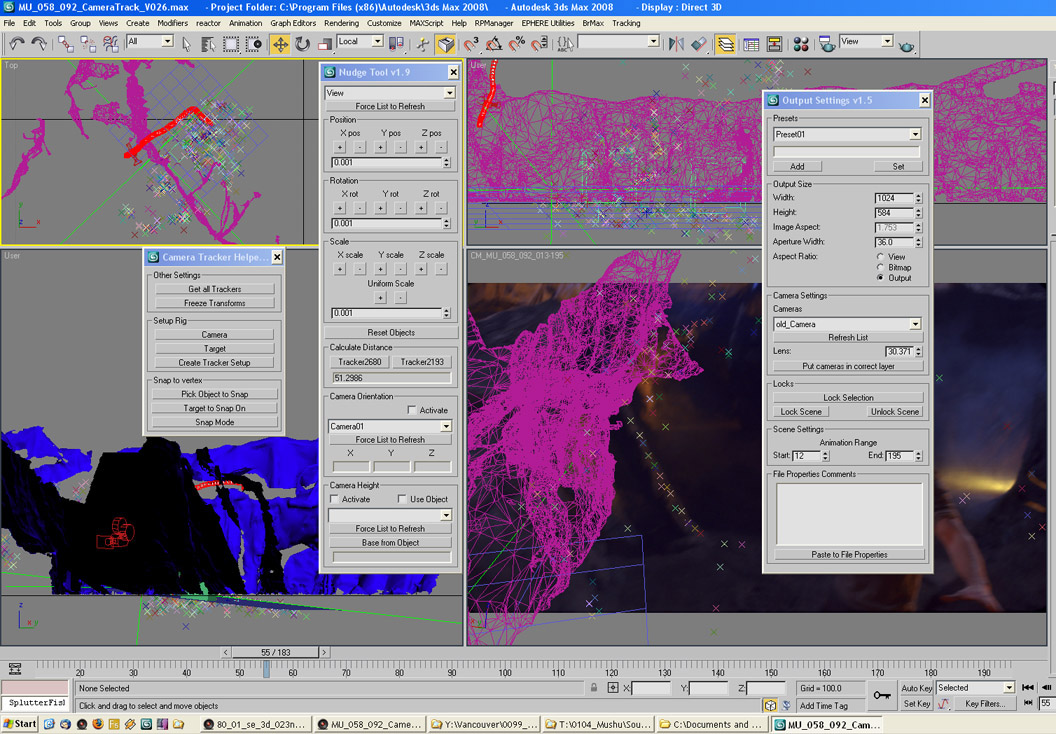Click the Undo arrow in the main toolbar
The width and height of the screenshot is (1056, 734).
click(x=16, y=43)
